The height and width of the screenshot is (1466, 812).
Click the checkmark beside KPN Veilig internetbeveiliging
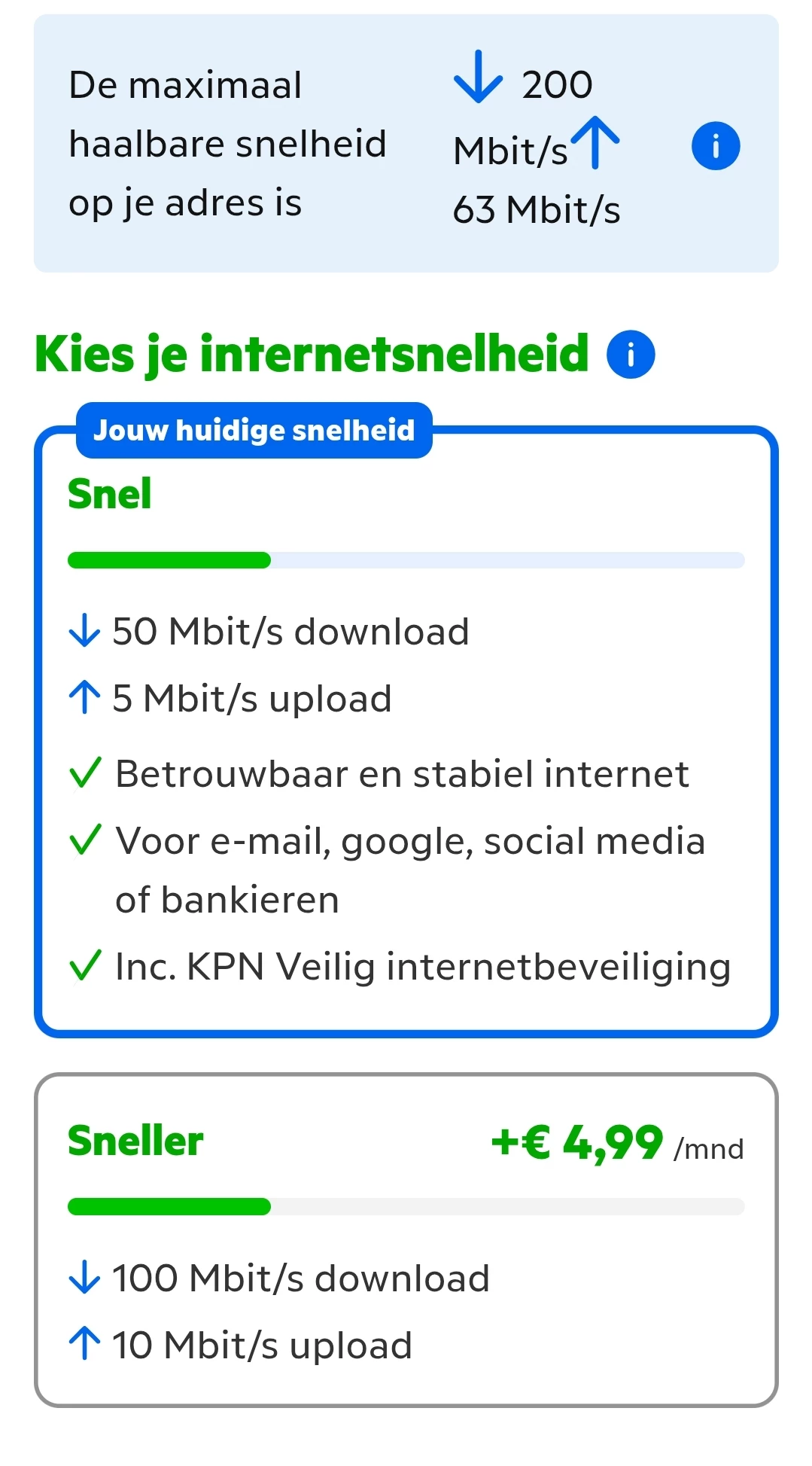coord(85,965)
